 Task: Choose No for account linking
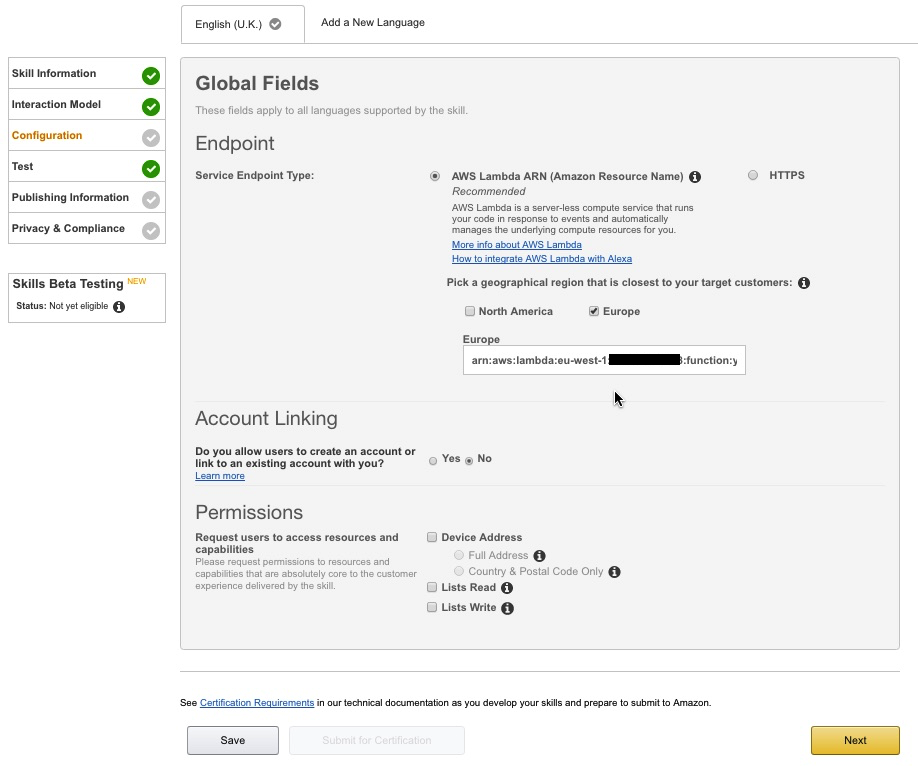(469, 461)
